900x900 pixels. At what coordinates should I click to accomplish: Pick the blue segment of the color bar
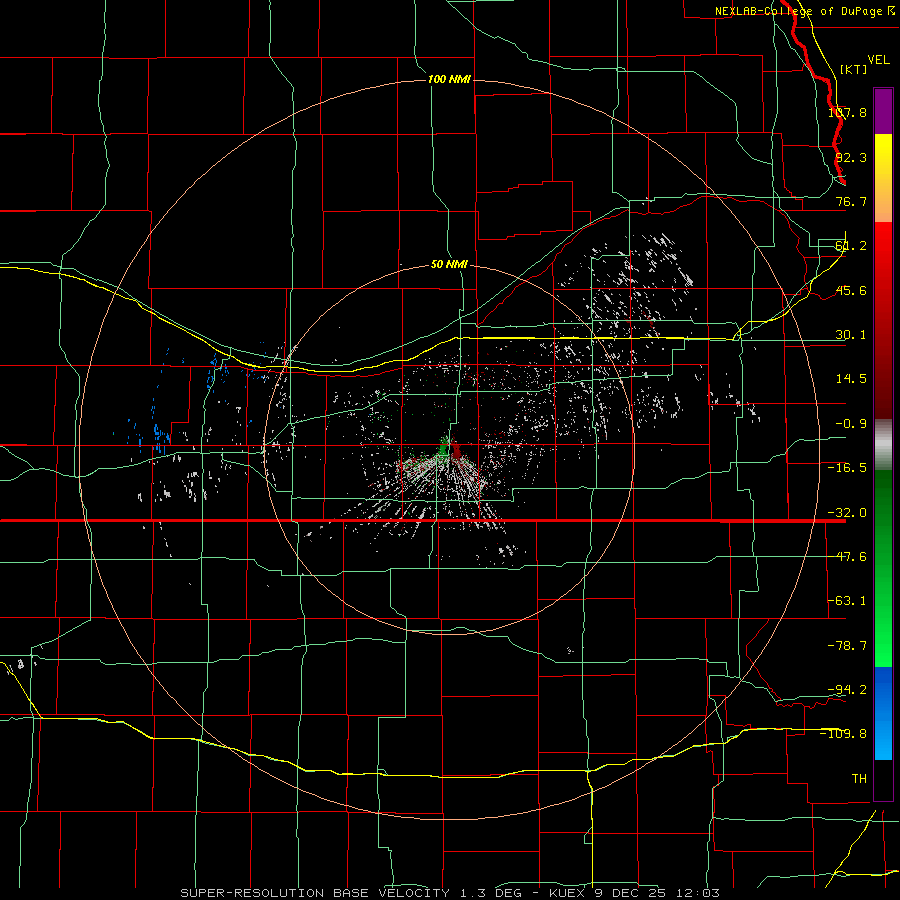coord(883,713)
